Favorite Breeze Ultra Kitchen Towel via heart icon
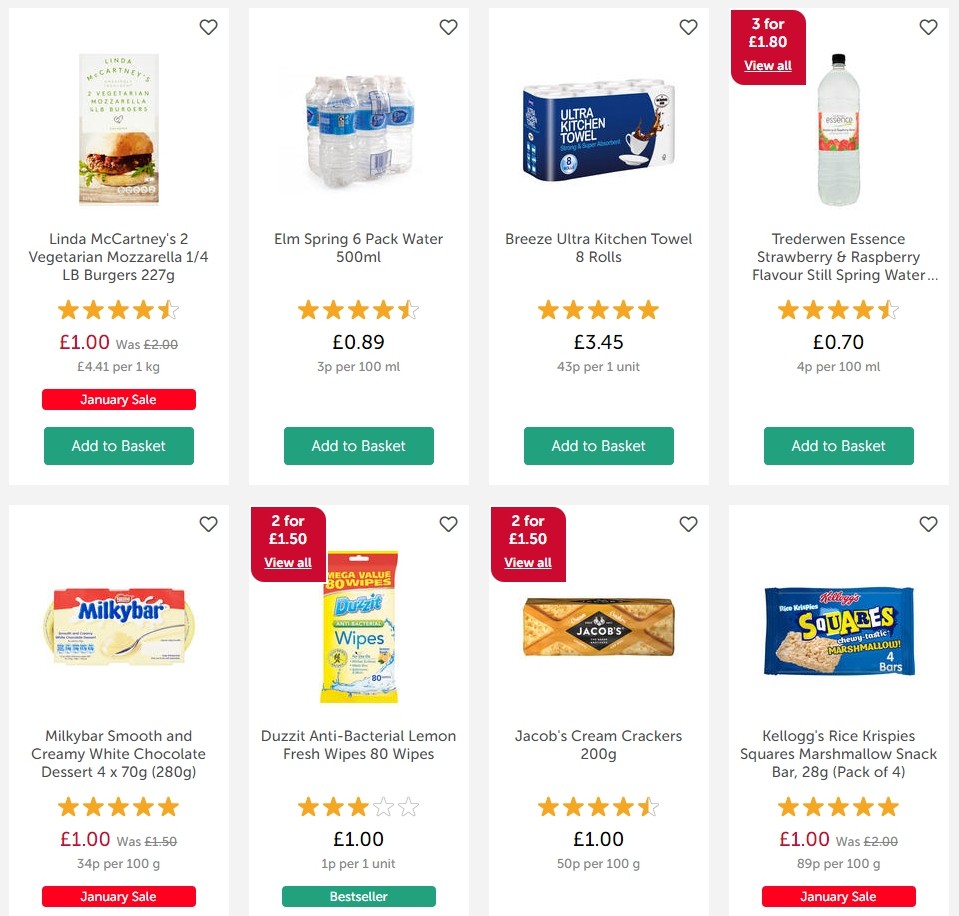This screenshot has width=959, height=916. pos(688,27)
